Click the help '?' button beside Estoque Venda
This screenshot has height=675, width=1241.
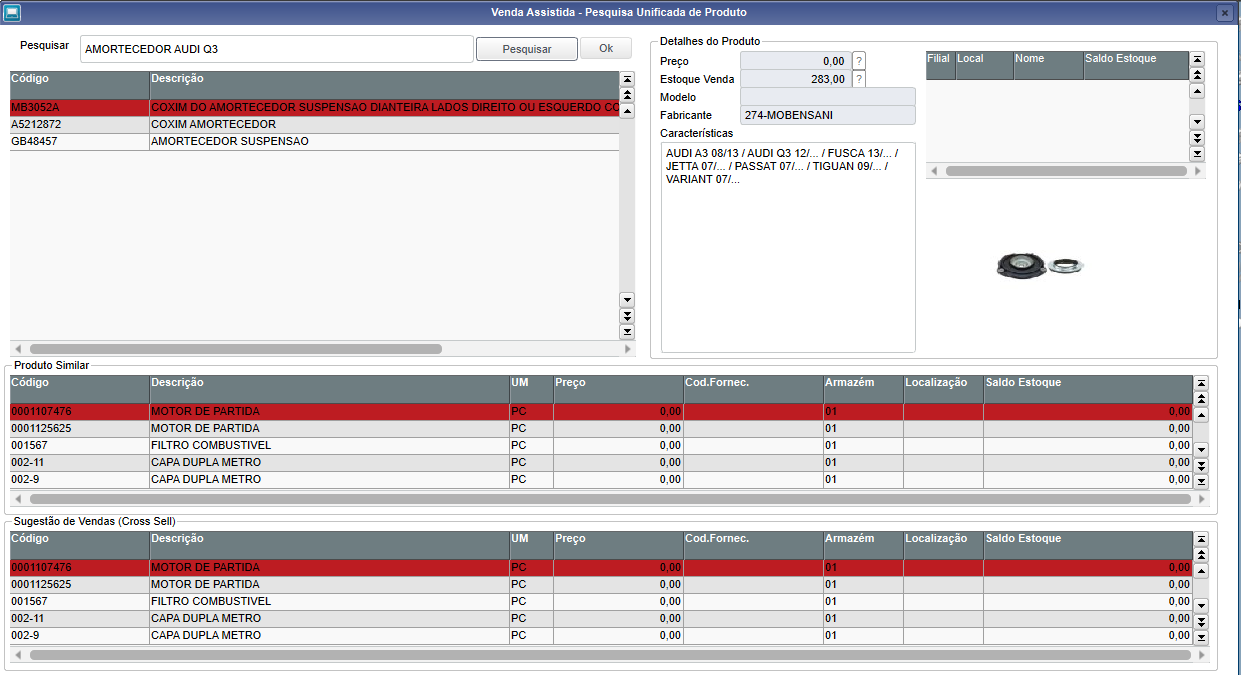pyautogui.click(x=859, y=79)
